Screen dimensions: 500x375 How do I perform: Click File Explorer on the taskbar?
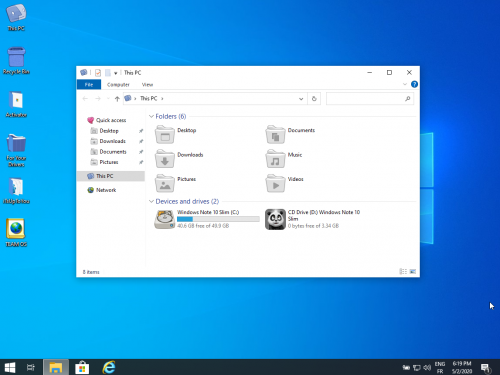point(56,367)
